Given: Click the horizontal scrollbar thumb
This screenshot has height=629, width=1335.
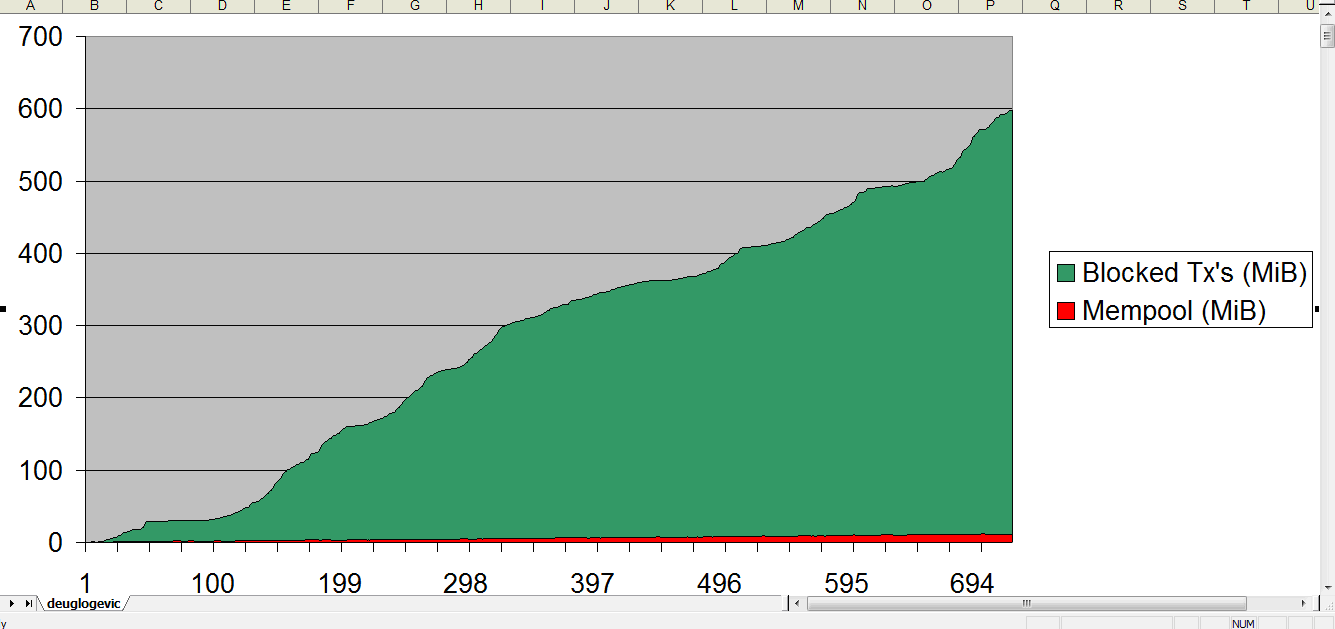Looking at the screenshot, I should click(x=1027, y=603).
